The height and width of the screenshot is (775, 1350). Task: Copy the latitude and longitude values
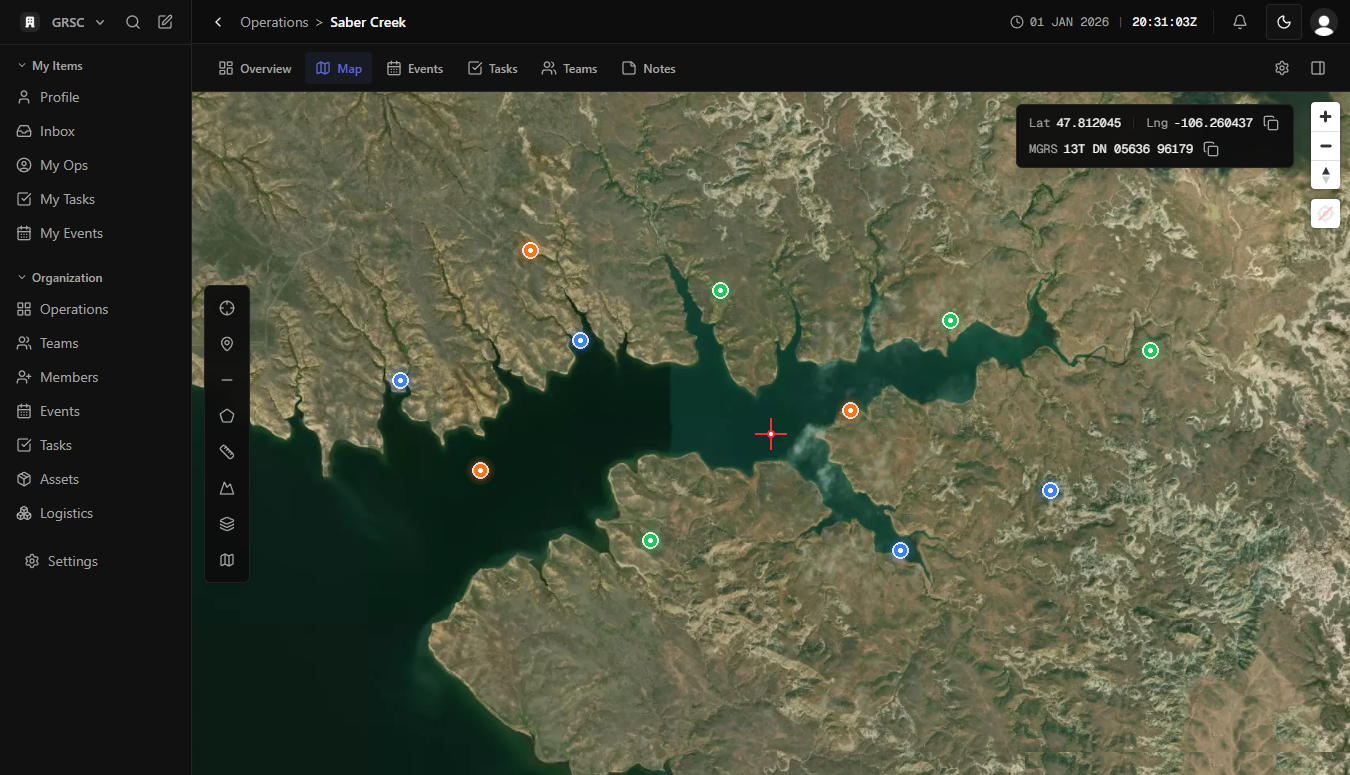1271,123
